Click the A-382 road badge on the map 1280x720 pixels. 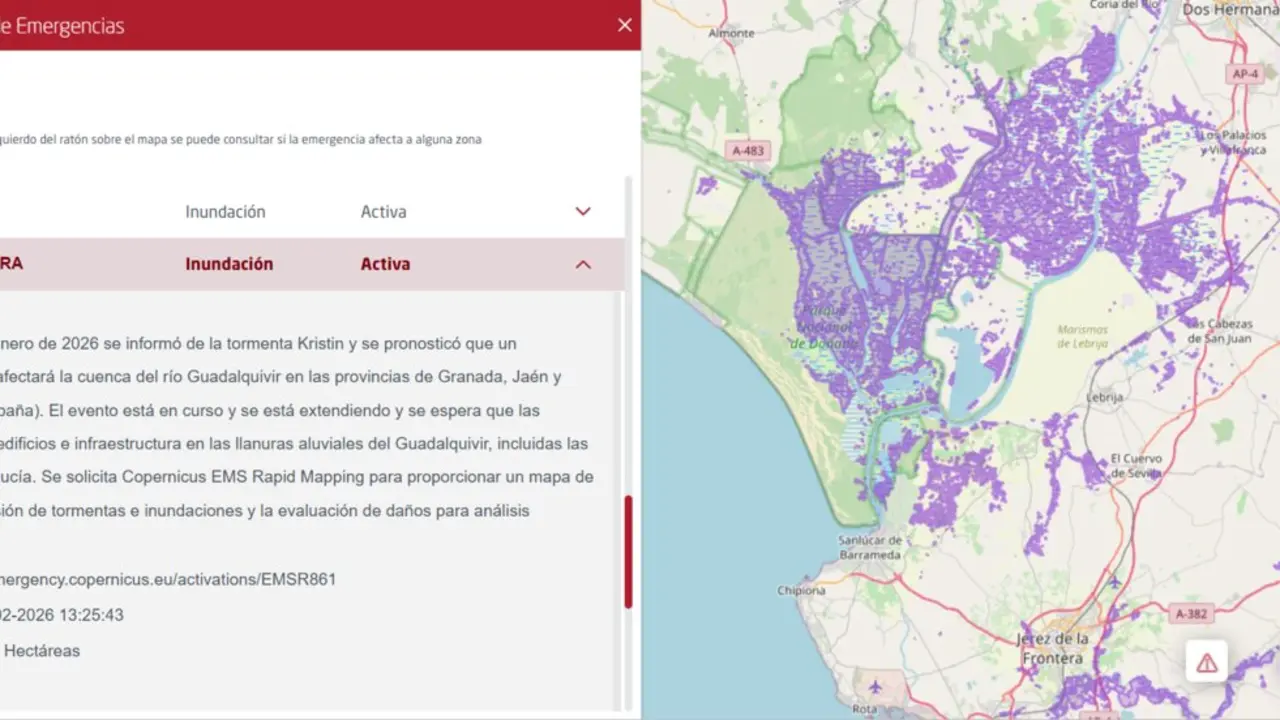tap(1194, 614)
